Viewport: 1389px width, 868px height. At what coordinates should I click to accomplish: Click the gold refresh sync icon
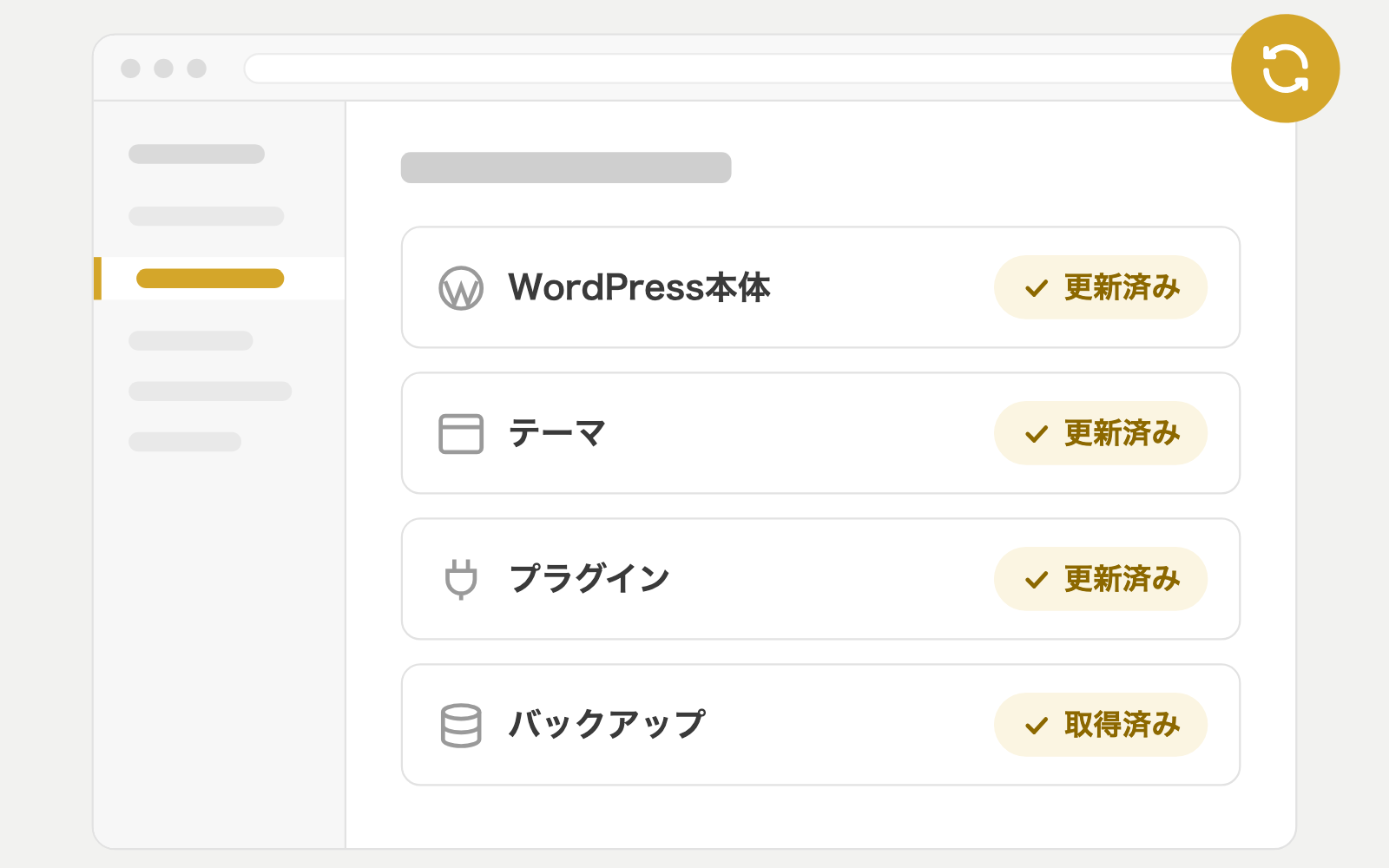click(1285, 69)
